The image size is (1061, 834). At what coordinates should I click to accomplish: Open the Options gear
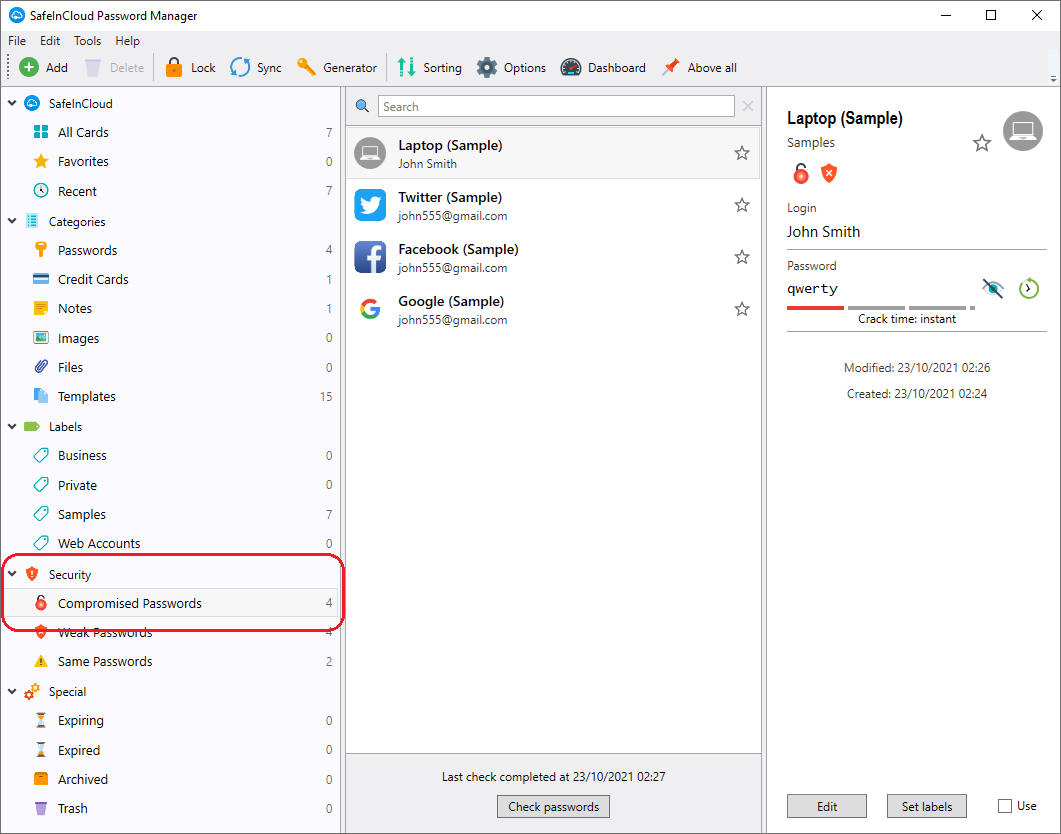[487, 67]
